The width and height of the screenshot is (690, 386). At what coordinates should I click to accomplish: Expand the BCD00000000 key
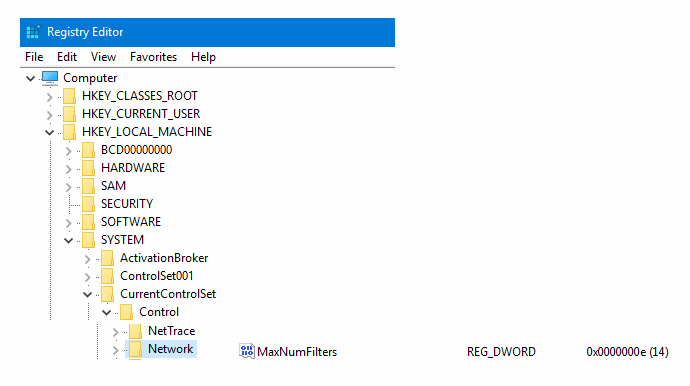(x=69, y=151)
